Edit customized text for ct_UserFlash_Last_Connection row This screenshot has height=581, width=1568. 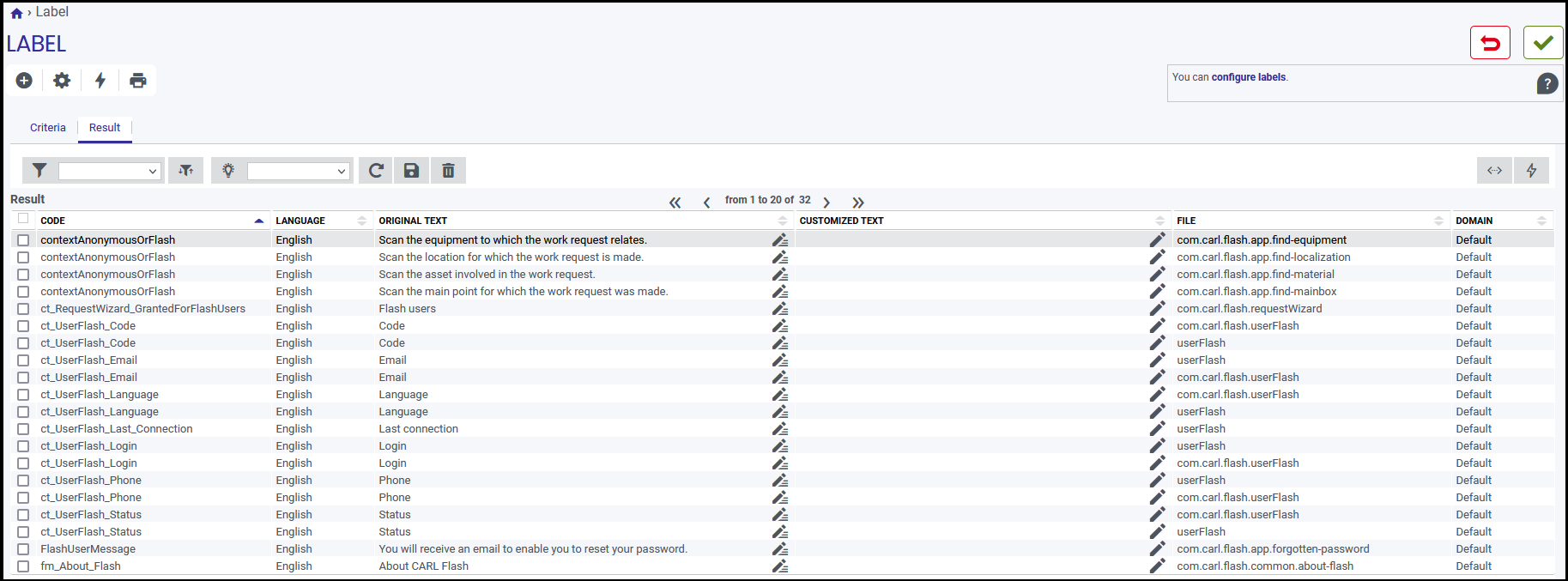(1157, 428)
